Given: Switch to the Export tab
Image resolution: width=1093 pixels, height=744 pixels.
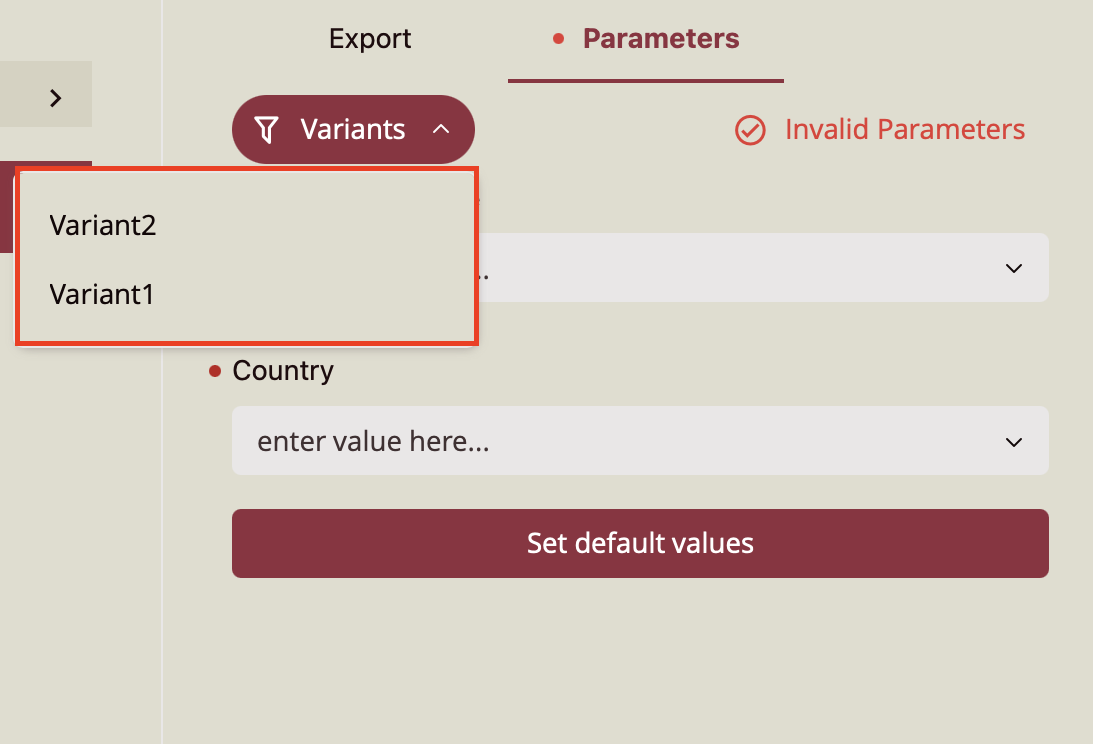Looking at the screenshot, I should (x=370, y=39).
